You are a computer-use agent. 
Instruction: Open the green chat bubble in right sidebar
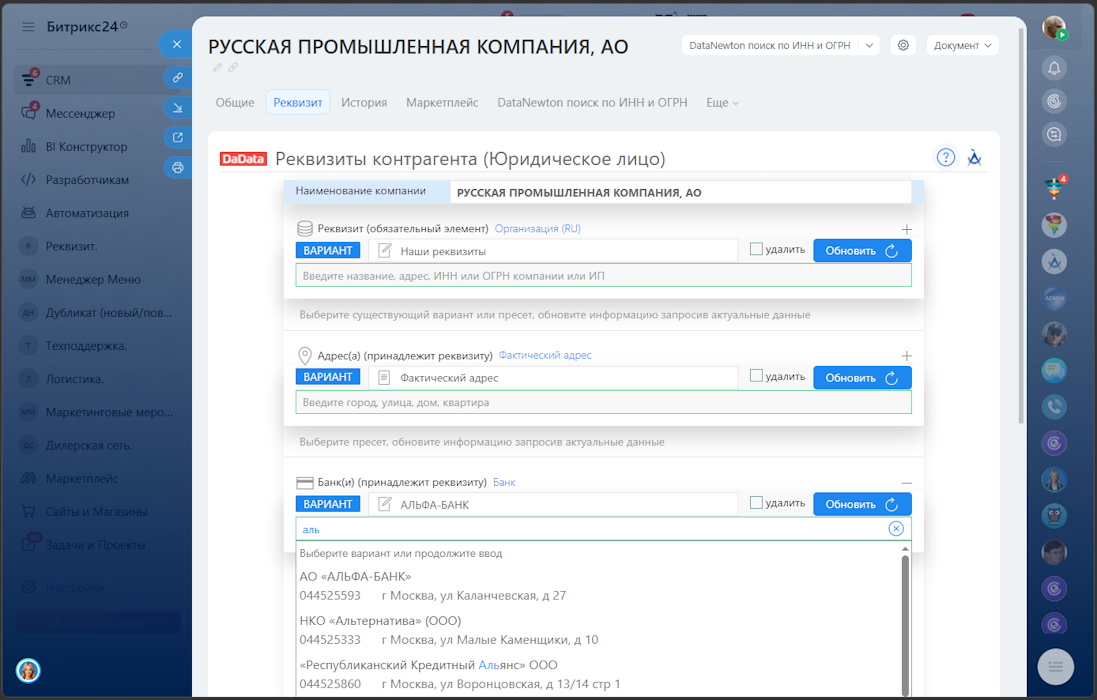pos(1054,370)
